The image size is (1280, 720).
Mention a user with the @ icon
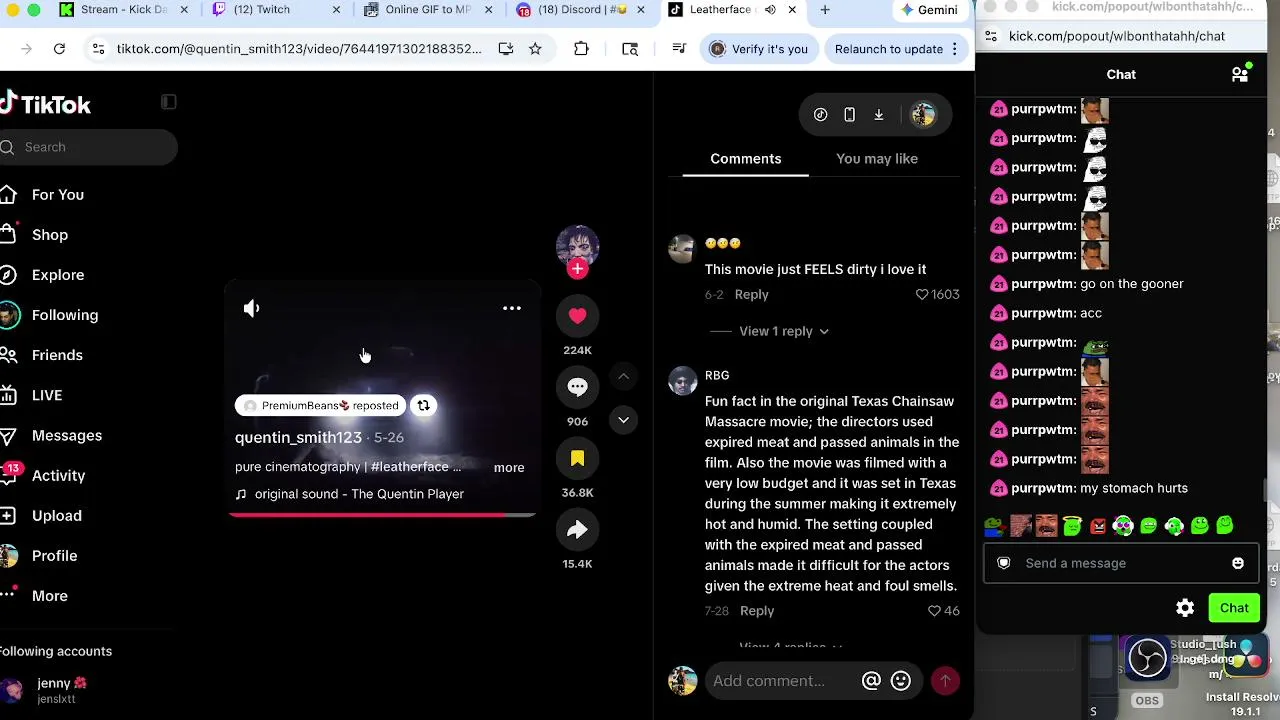pyautogui.click(x=871, y=681)
